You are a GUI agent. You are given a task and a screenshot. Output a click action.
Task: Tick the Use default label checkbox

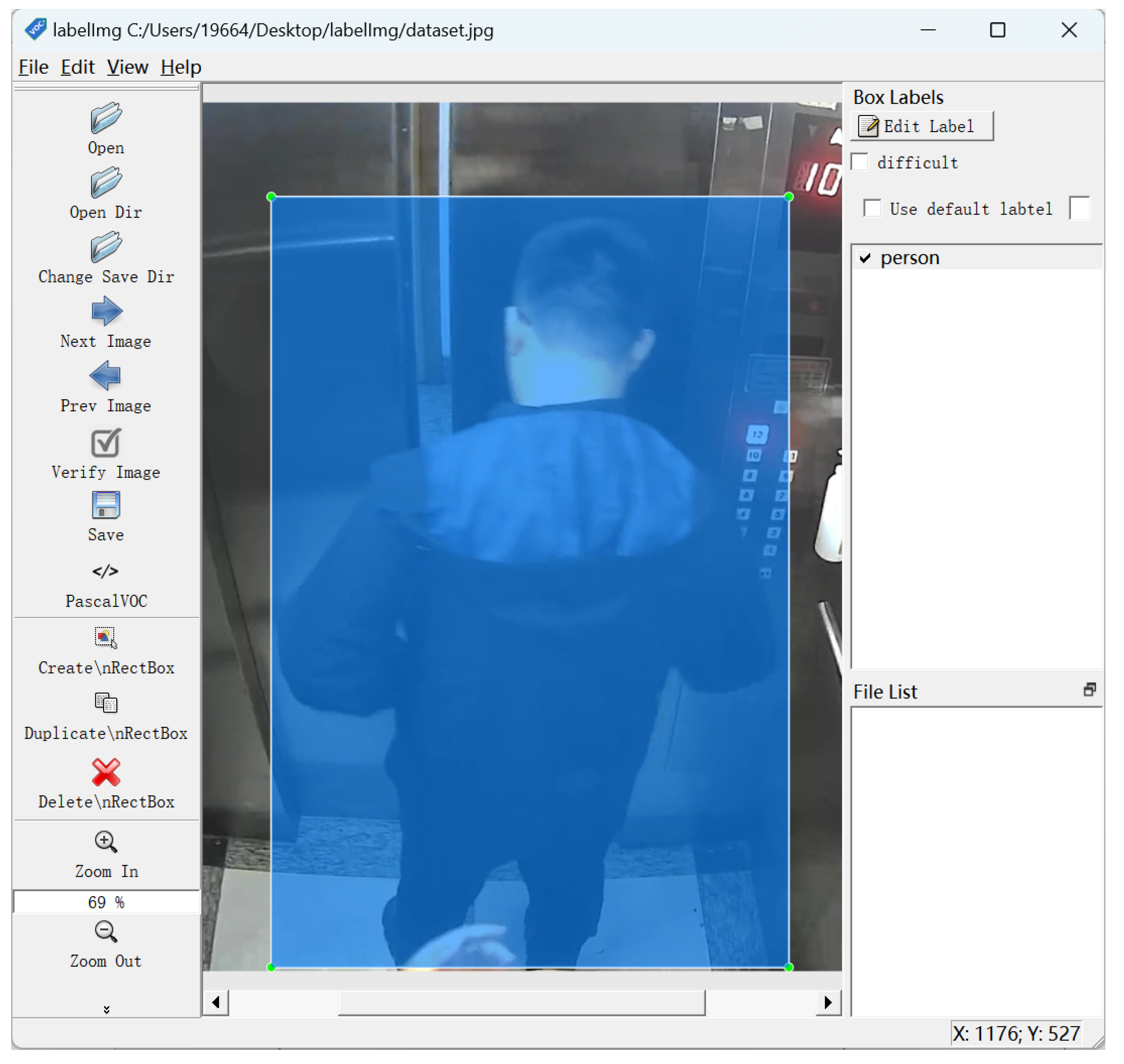click(872, 208)
